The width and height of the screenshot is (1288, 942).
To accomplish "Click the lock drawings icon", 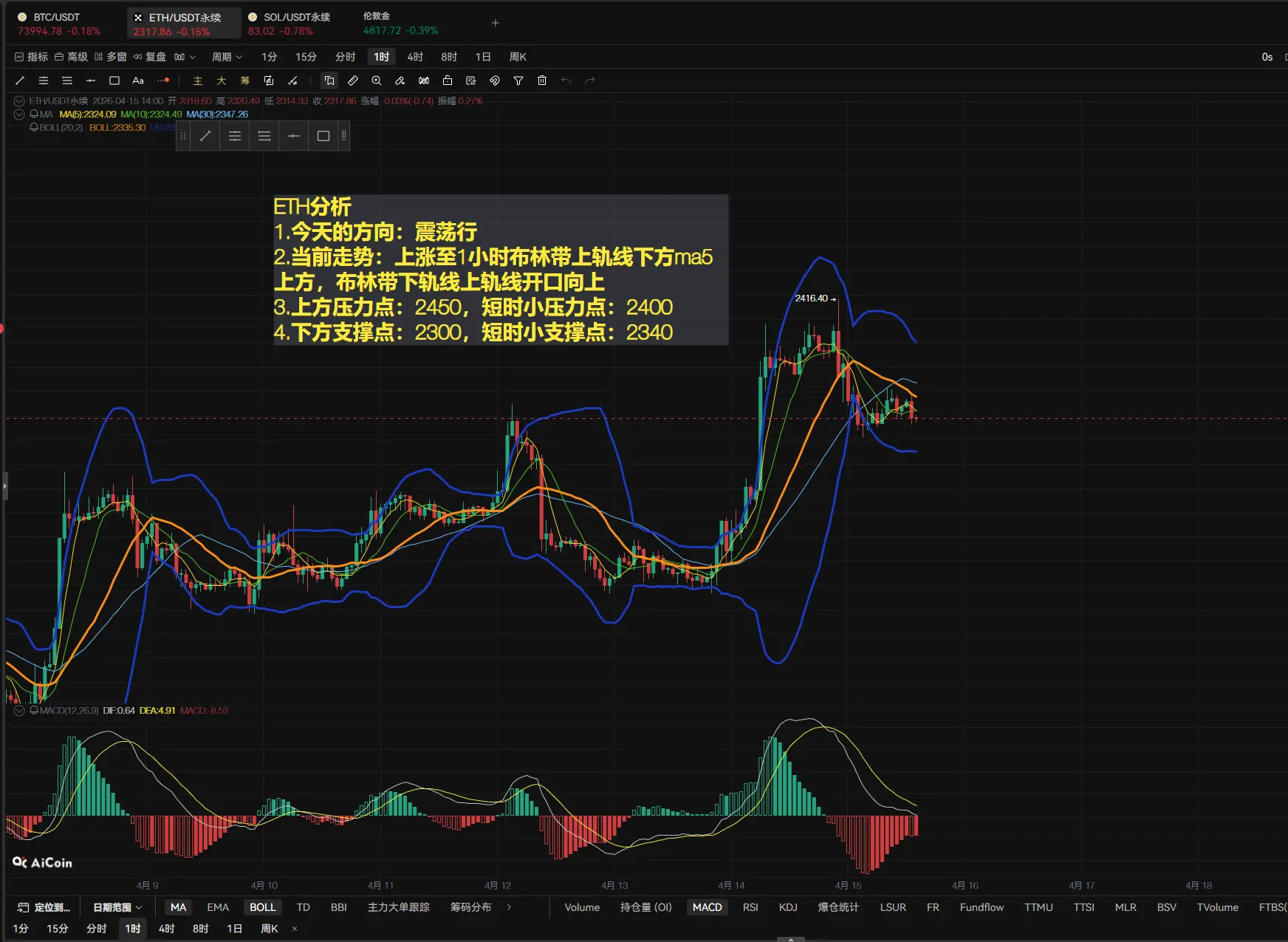I will coord(448,81).
